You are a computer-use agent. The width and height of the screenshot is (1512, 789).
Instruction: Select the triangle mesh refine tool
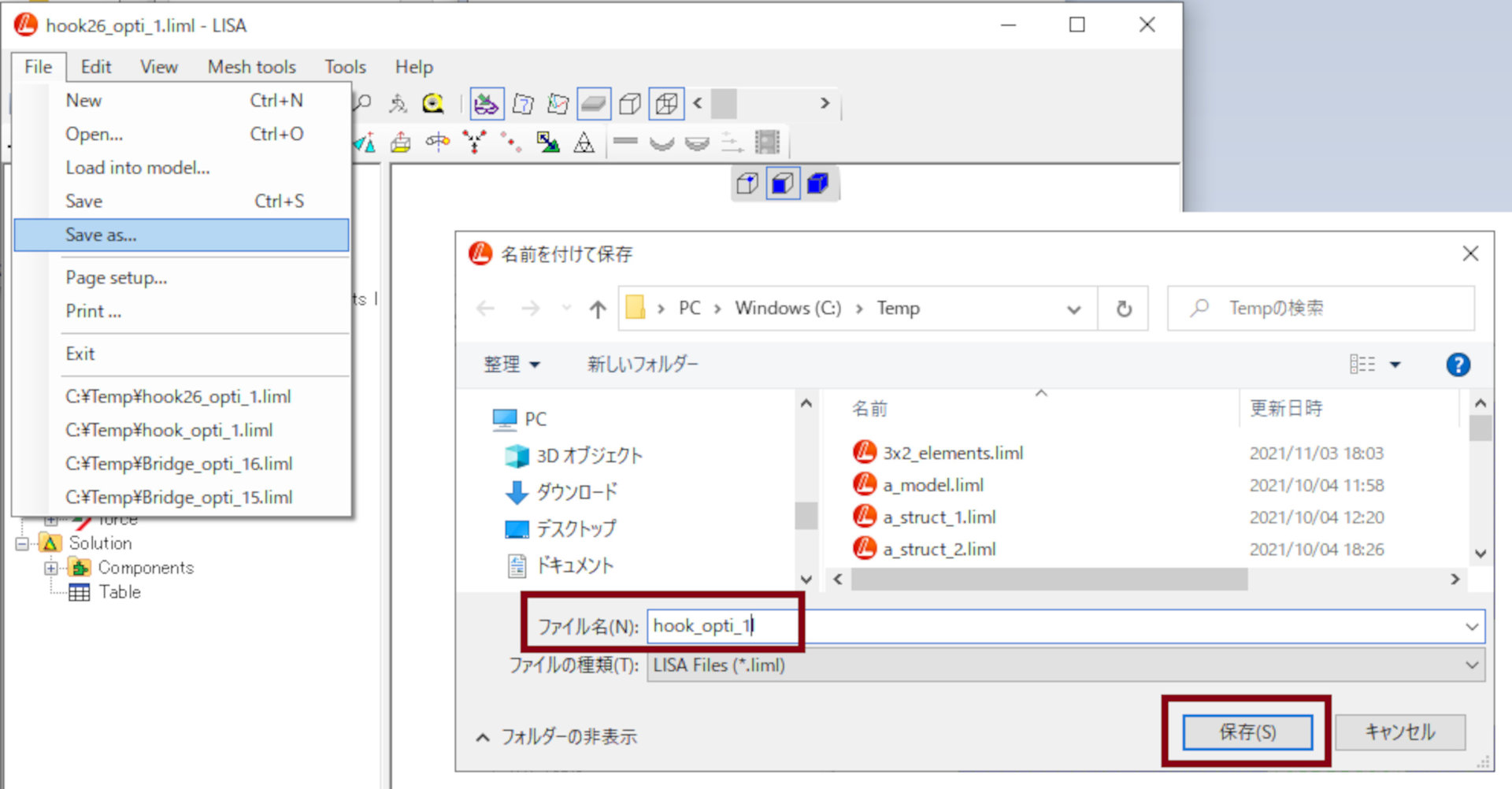[584, 143]
